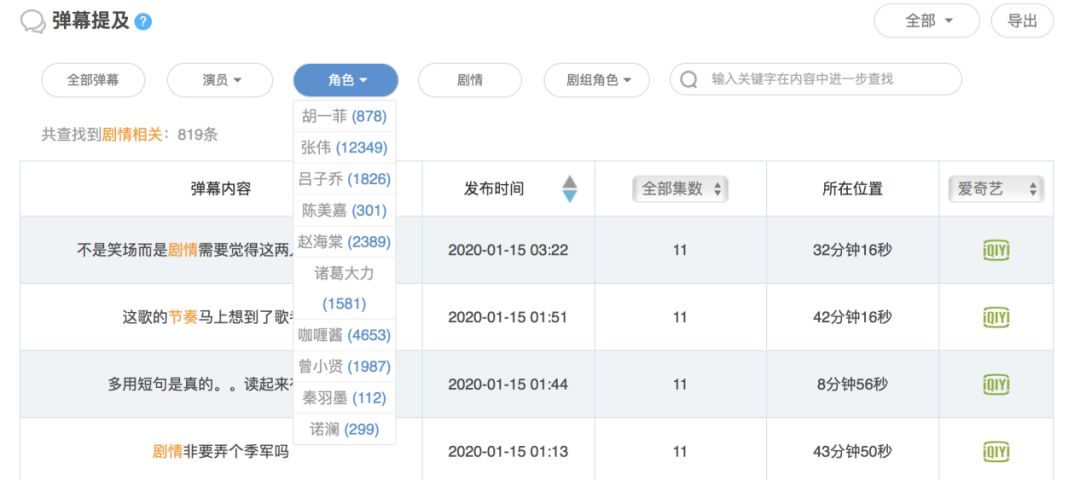Open the 全部集数 episode selector
Image resolution: width=1080 pixels, height=480 pixels.
[x=680, y=189]
